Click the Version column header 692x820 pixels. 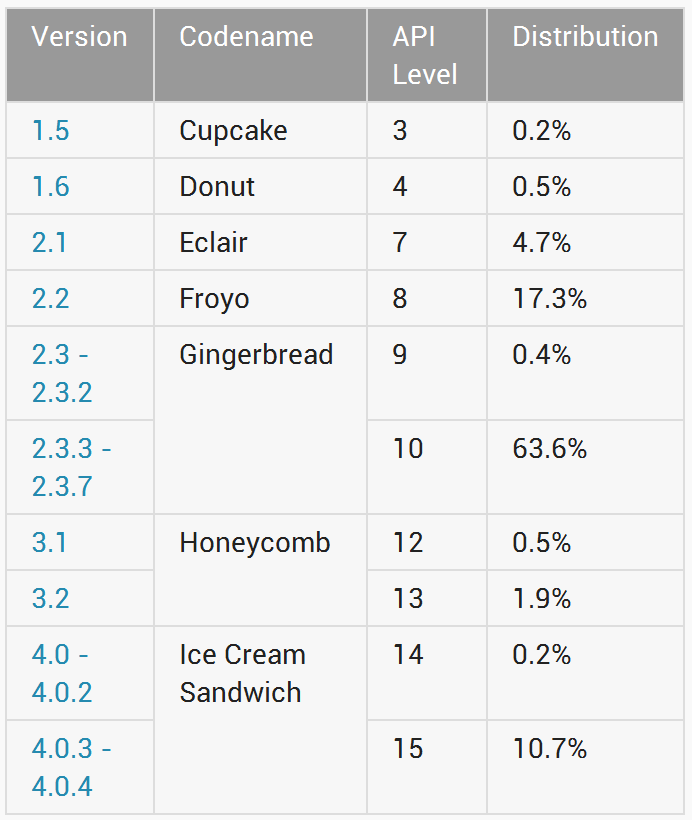pyautogui.click(x=80, y=37)
